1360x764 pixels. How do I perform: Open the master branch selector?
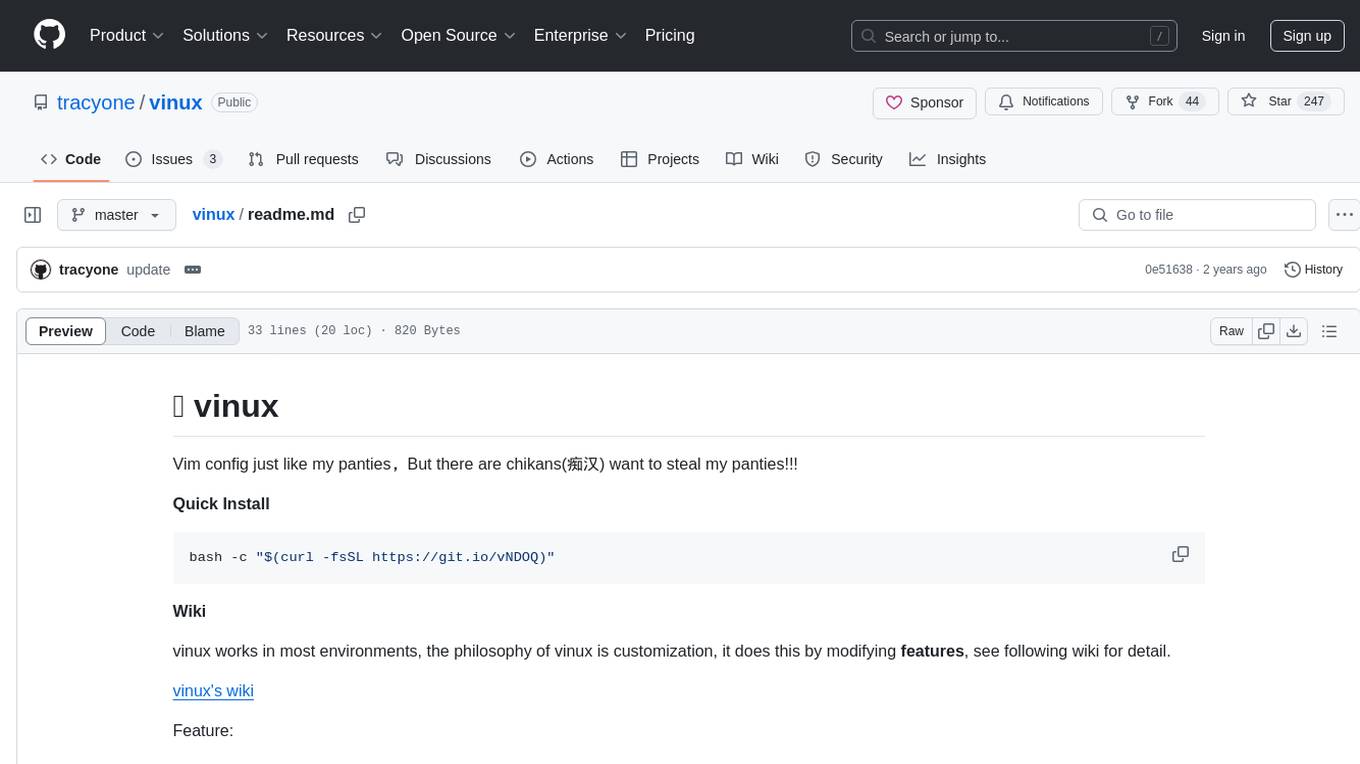pos(116,215)
